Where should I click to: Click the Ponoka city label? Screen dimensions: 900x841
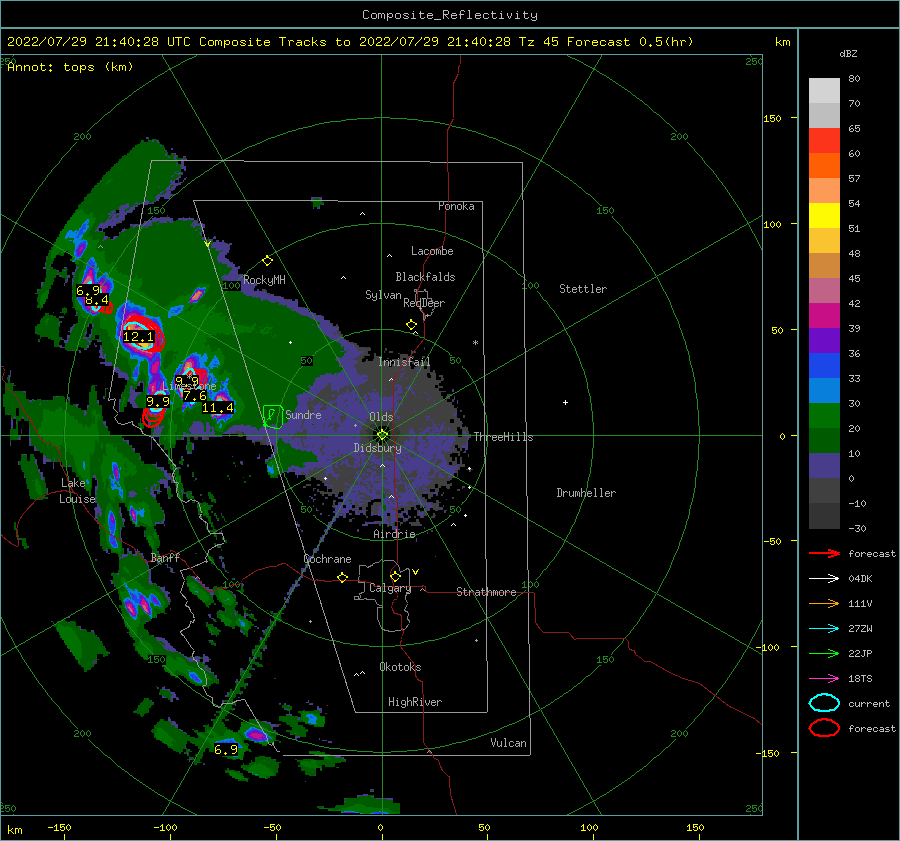[456, 206]
